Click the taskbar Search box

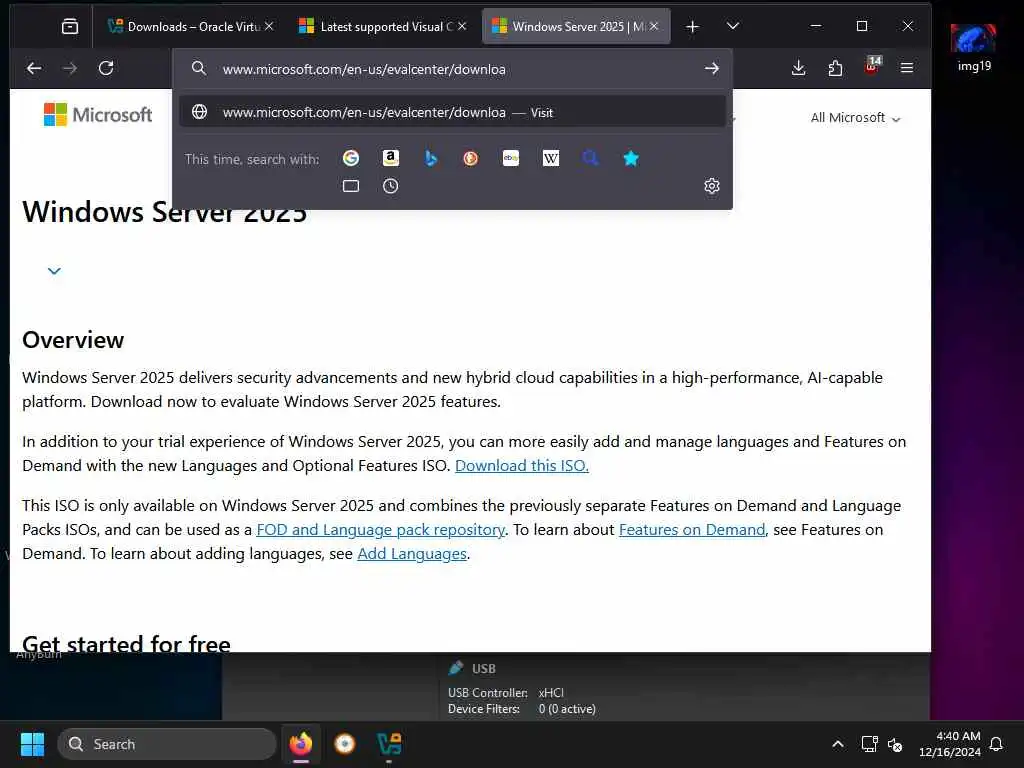coord(167,744)
